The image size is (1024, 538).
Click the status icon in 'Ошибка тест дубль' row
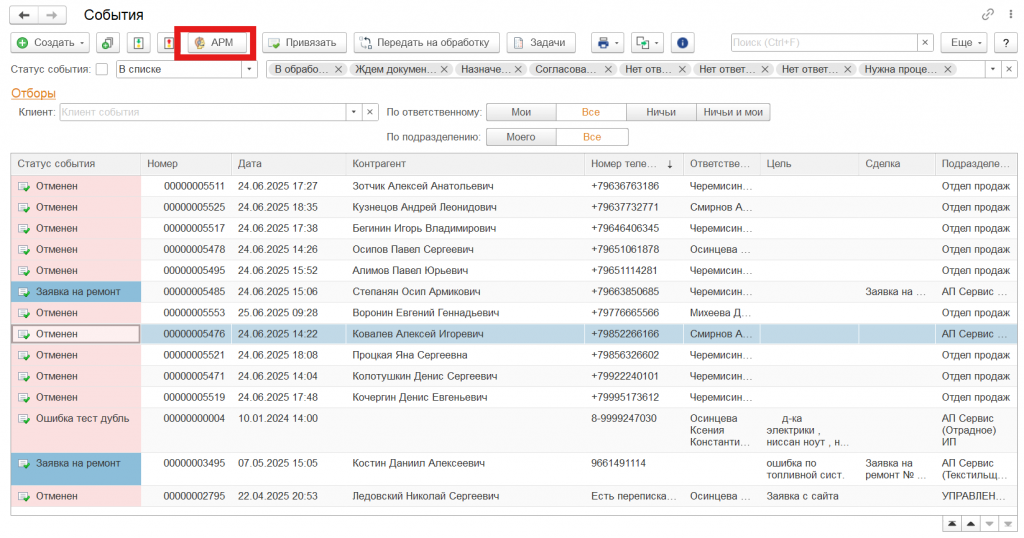point(24,419)
